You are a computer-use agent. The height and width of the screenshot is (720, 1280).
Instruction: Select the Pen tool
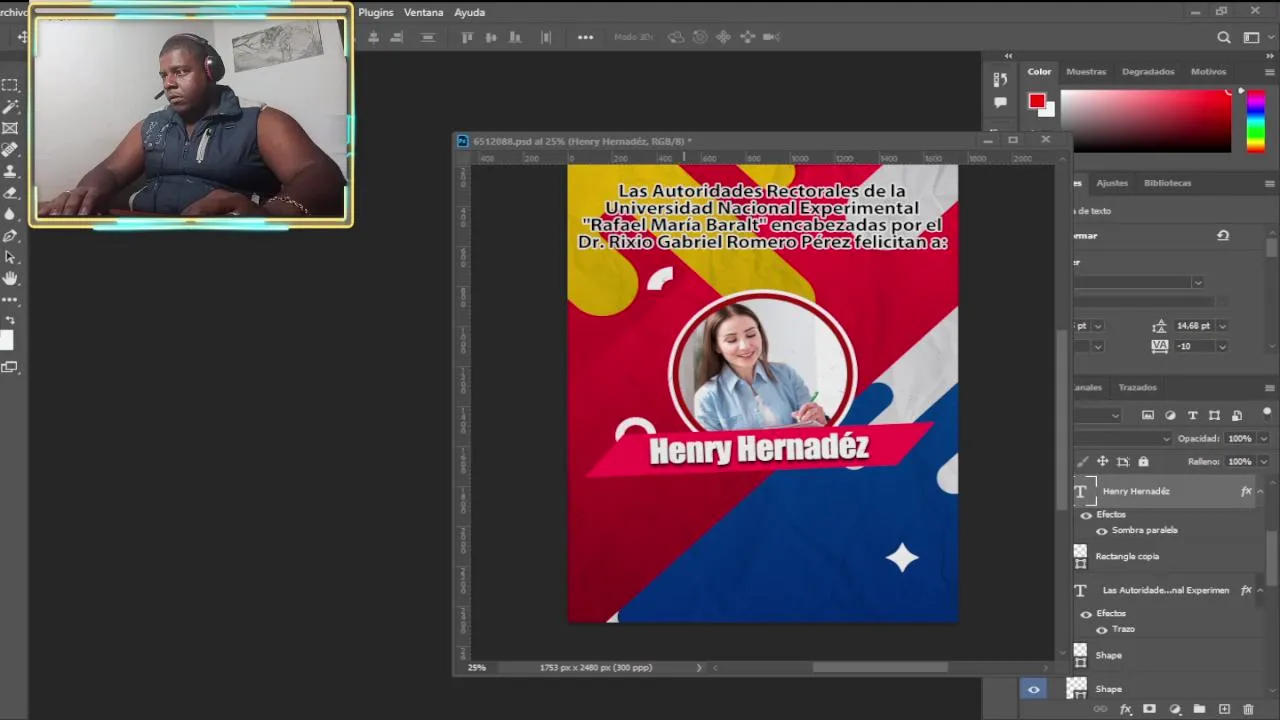point(10,236)
